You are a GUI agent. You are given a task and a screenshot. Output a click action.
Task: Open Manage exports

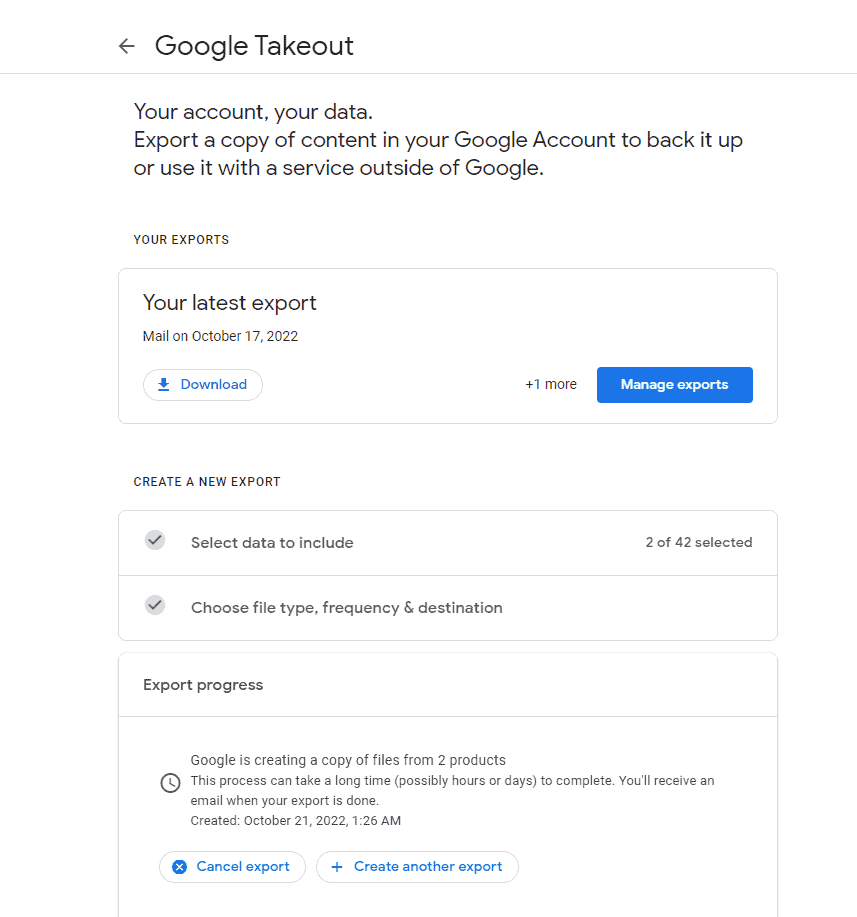coord(674,385)
